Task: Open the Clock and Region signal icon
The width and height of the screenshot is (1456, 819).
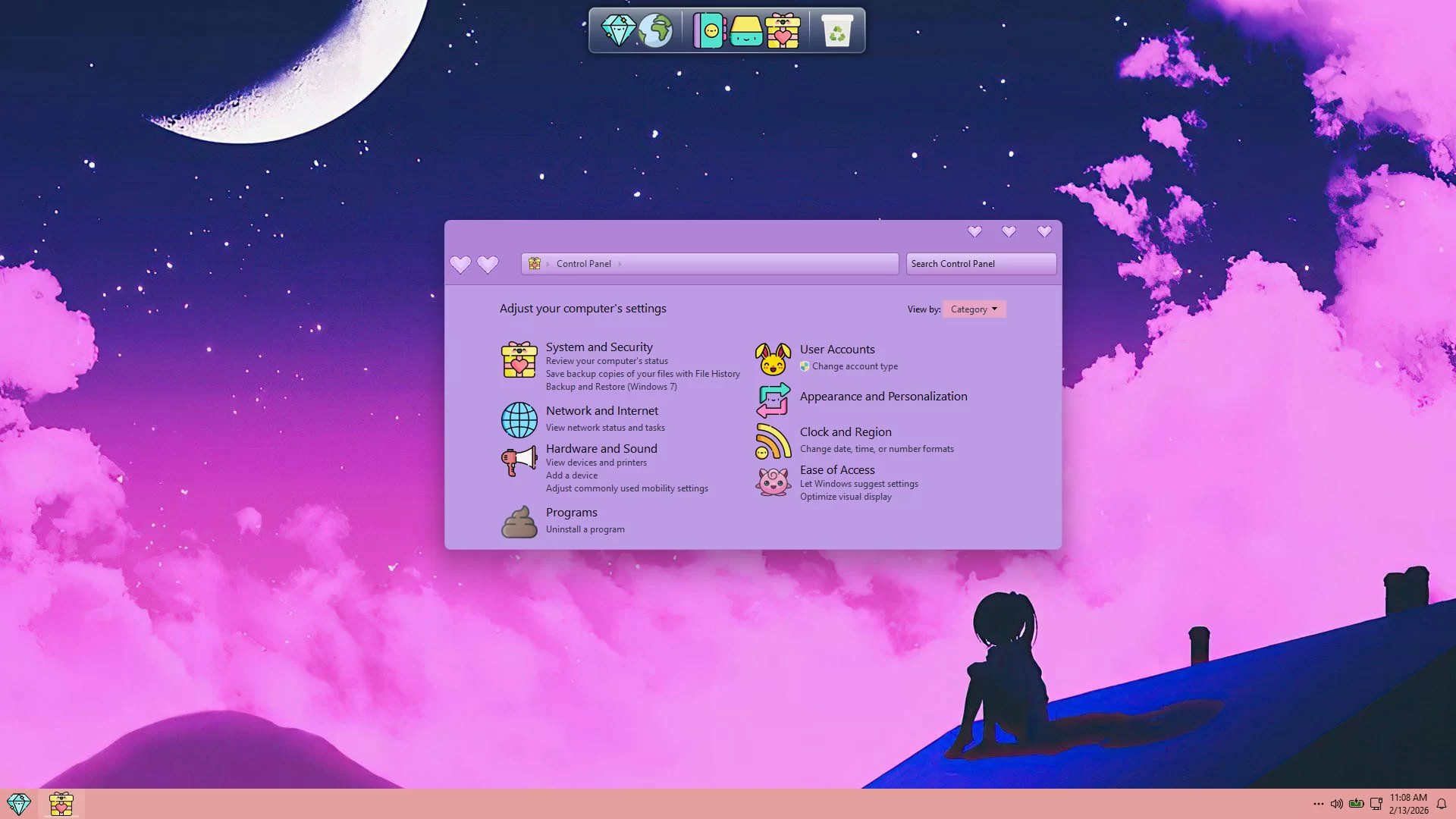Action: (773, 441)
